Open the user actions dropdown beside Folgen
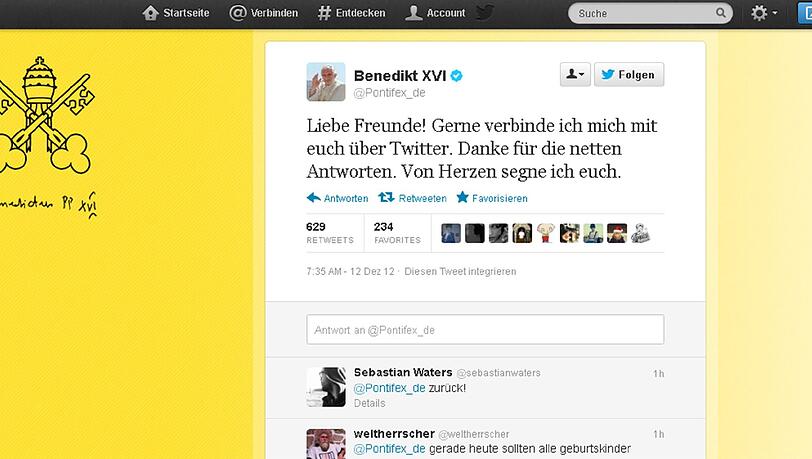This screenshot has height=459, width=812. pyautogui.click(x=575, y=75)
